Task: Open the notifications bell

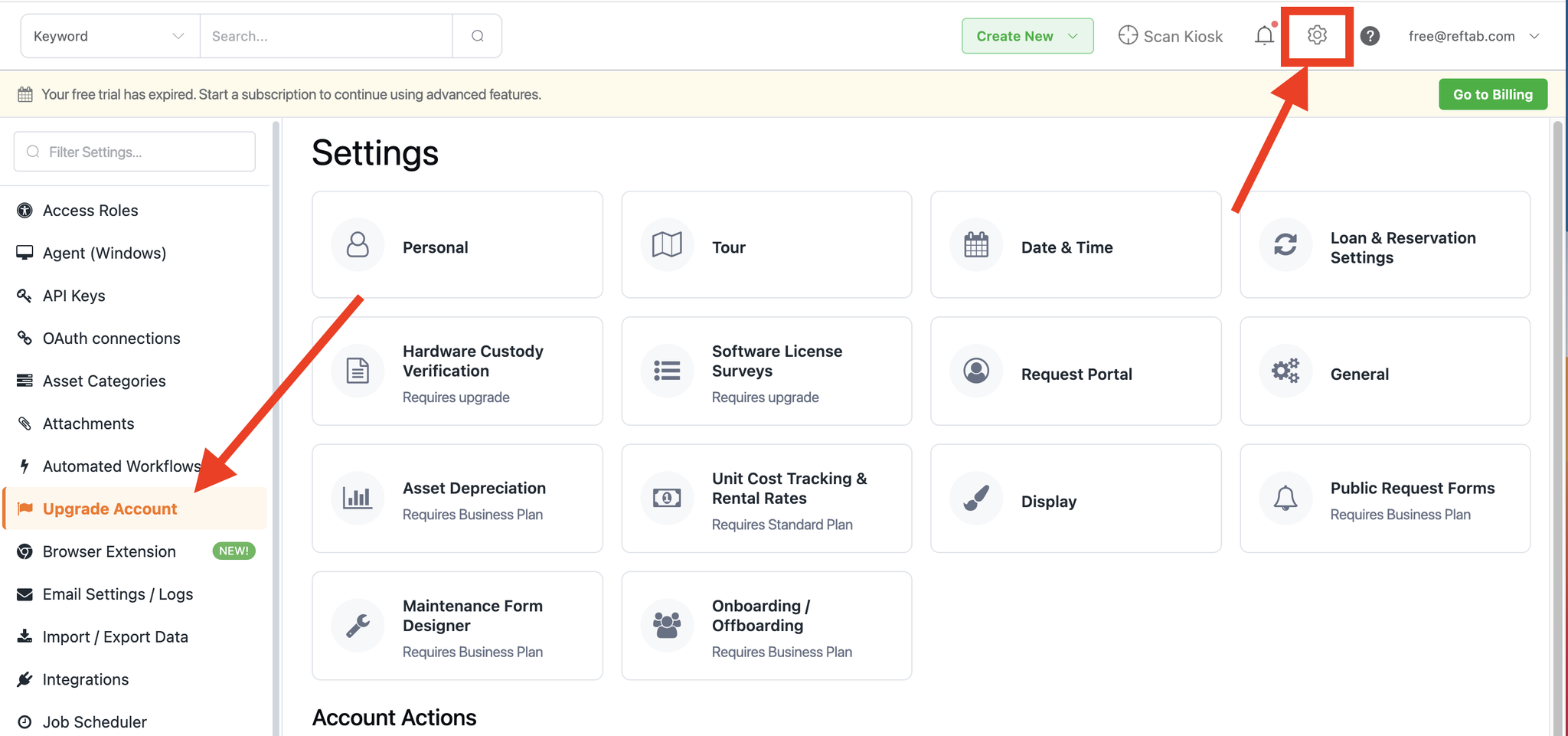Action: pos(1265,35)
